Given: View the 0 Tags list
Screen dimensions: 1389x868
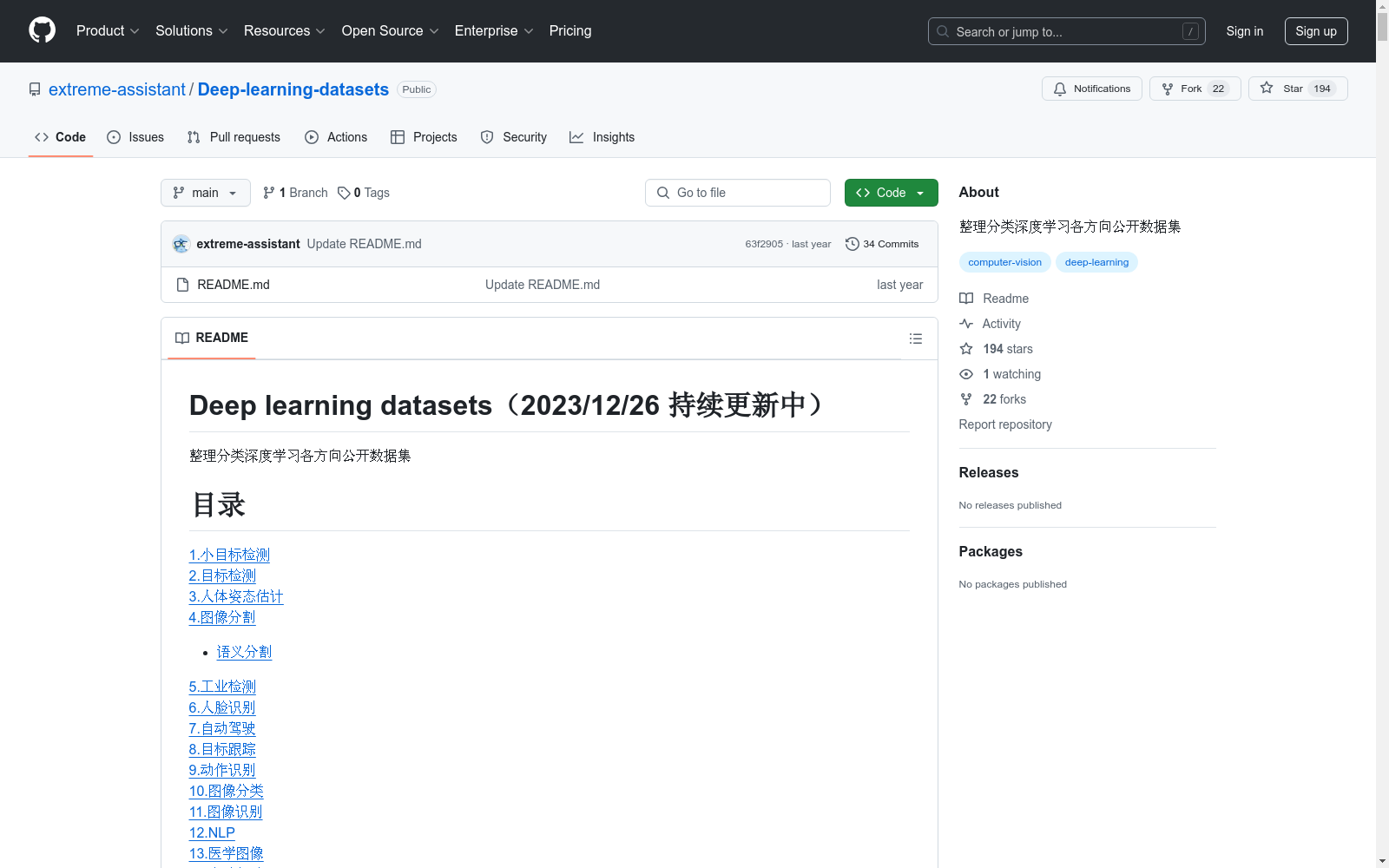Looking at the screenshot, I should [364, 193].
